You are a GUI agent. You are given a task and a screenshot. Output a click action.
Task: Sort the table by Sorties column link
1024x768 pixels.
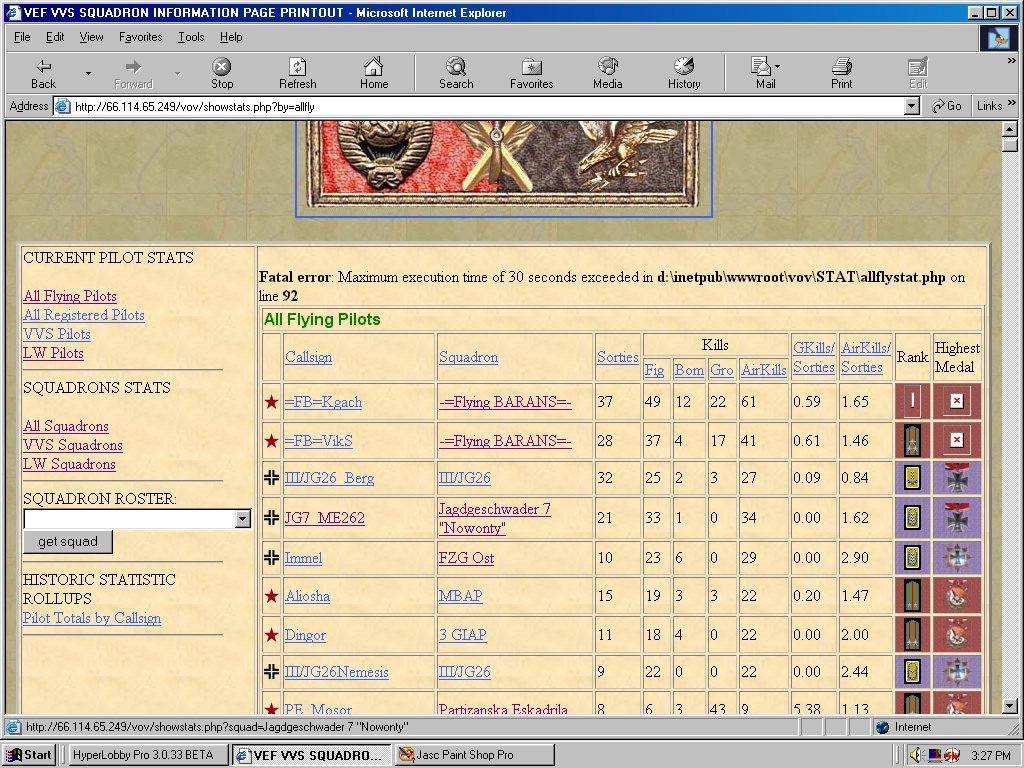(617, 357)
